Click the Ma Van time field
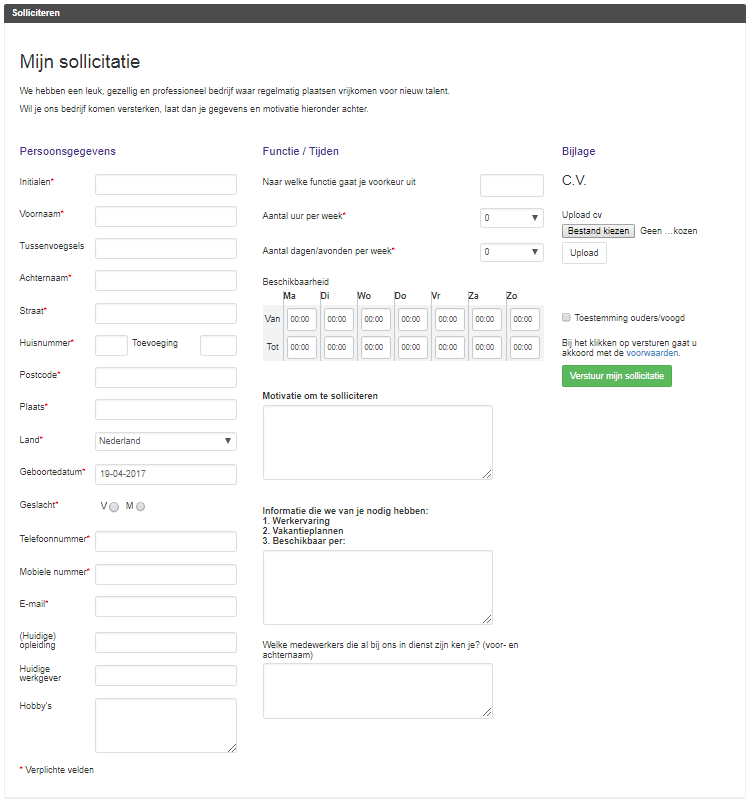 [x=302, y=319]
